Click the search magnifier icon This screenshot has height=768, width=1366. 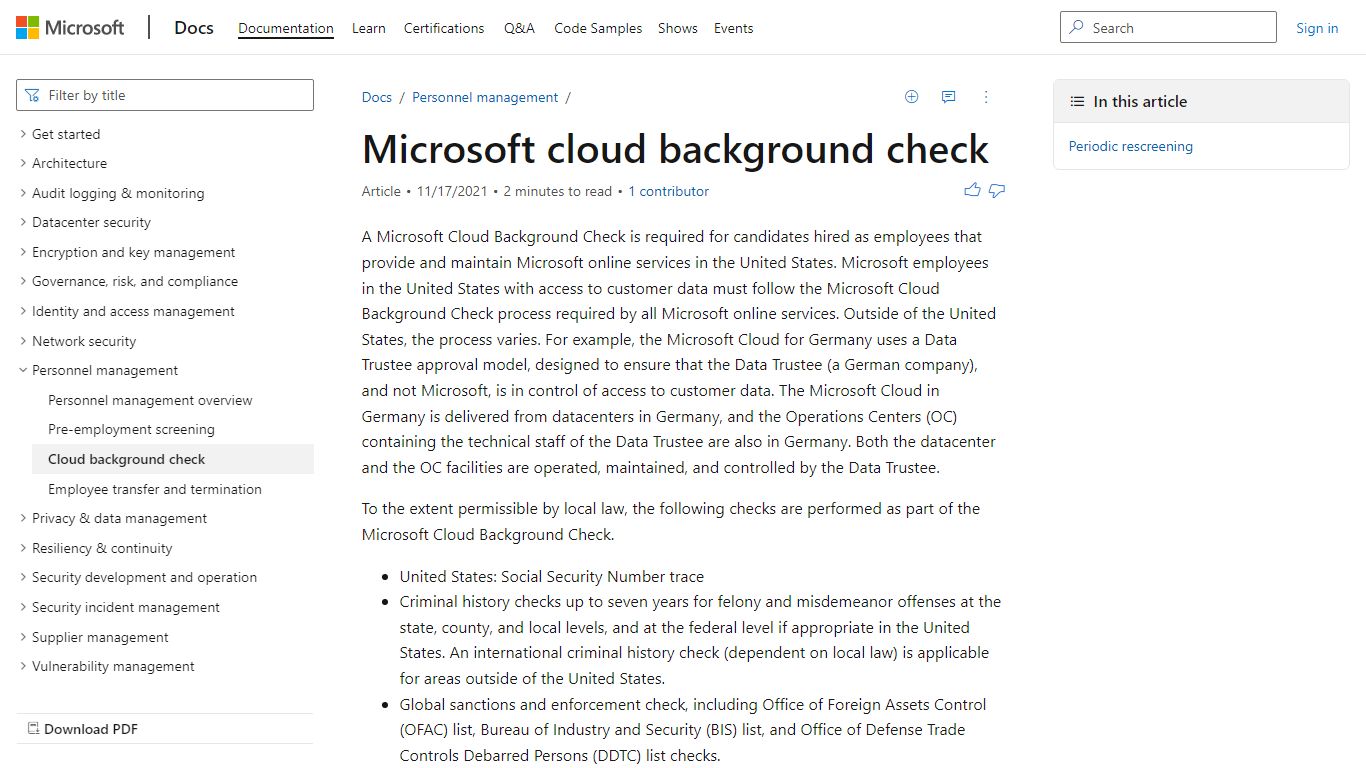tap(1077, 28)
